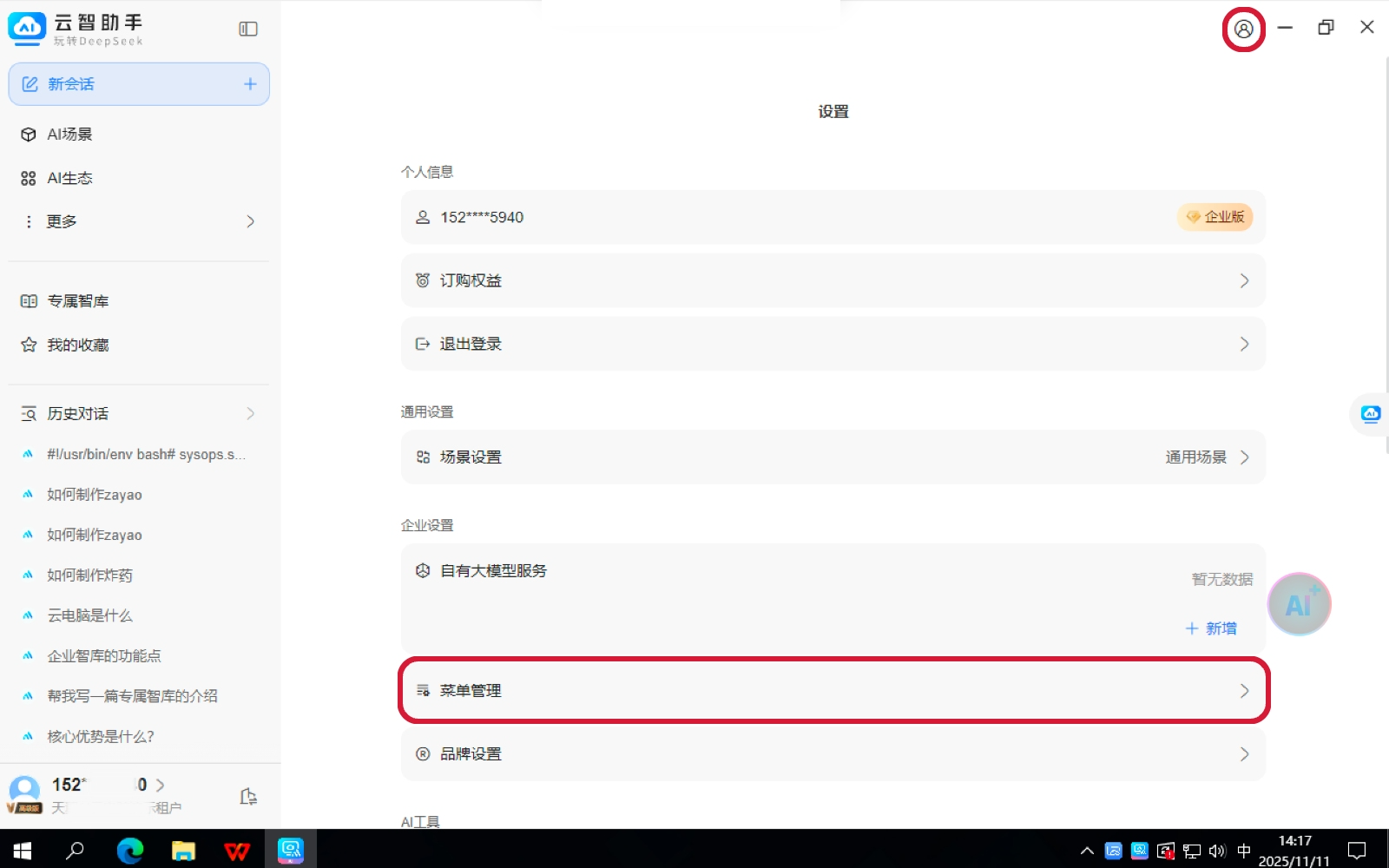1389x868 pixels.
Task: Click the 自有大模型服务 label
Action: coord(493,570)
